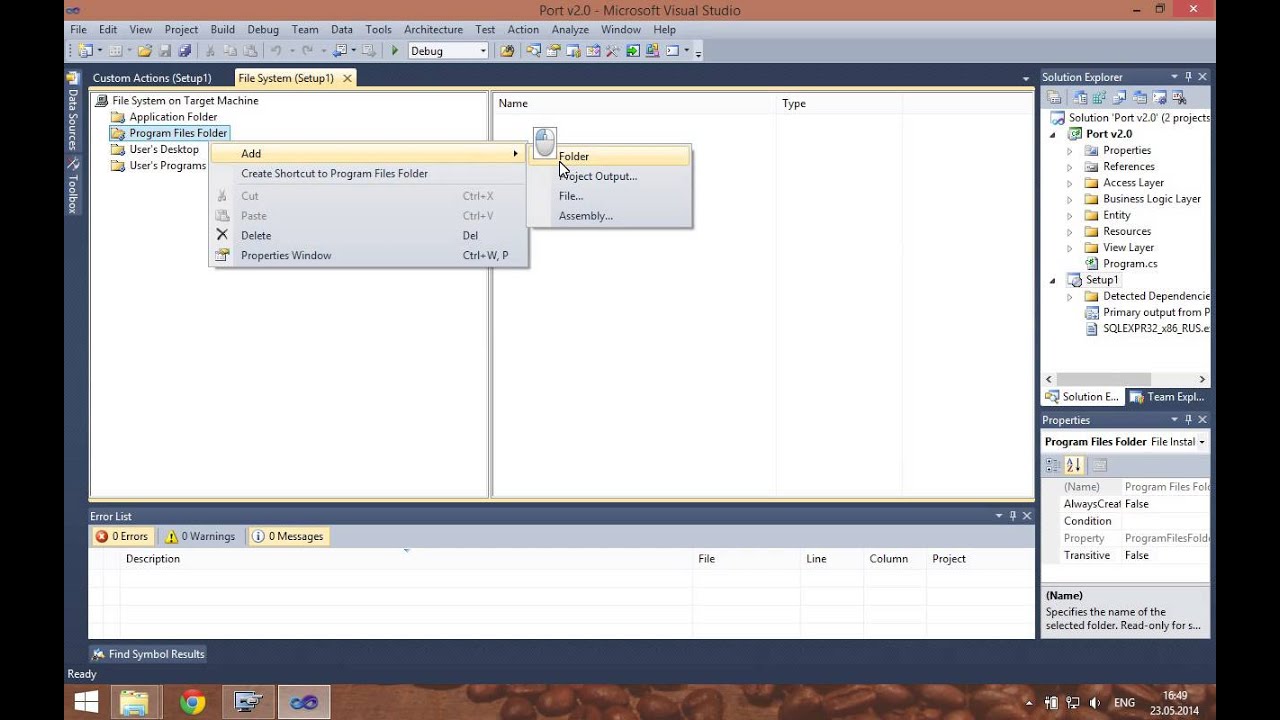Switch Properties to Categorized view
1280x720 pixels.
click(1052, 465)
